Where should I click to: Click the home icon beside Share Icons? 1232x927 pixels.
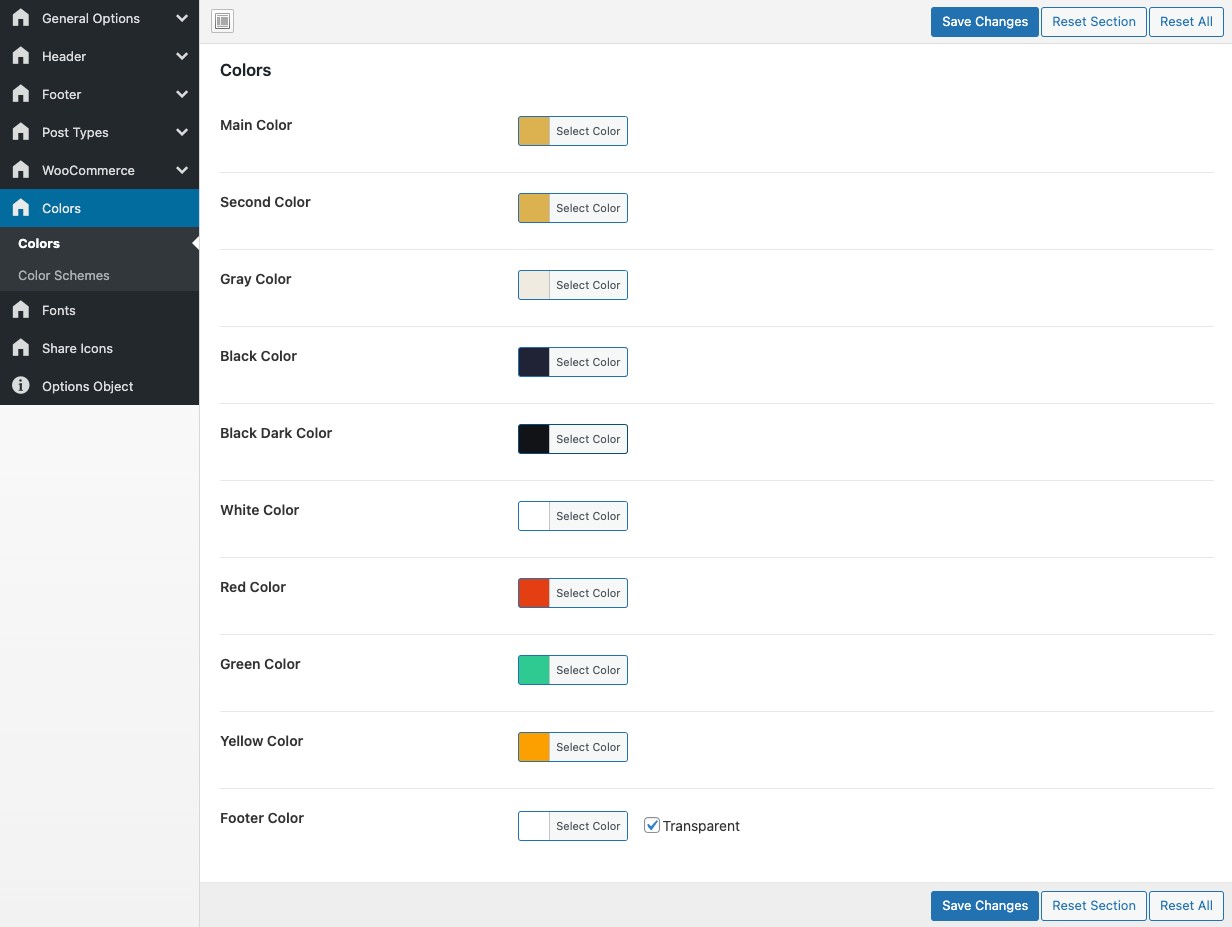(x=21, y=348)
